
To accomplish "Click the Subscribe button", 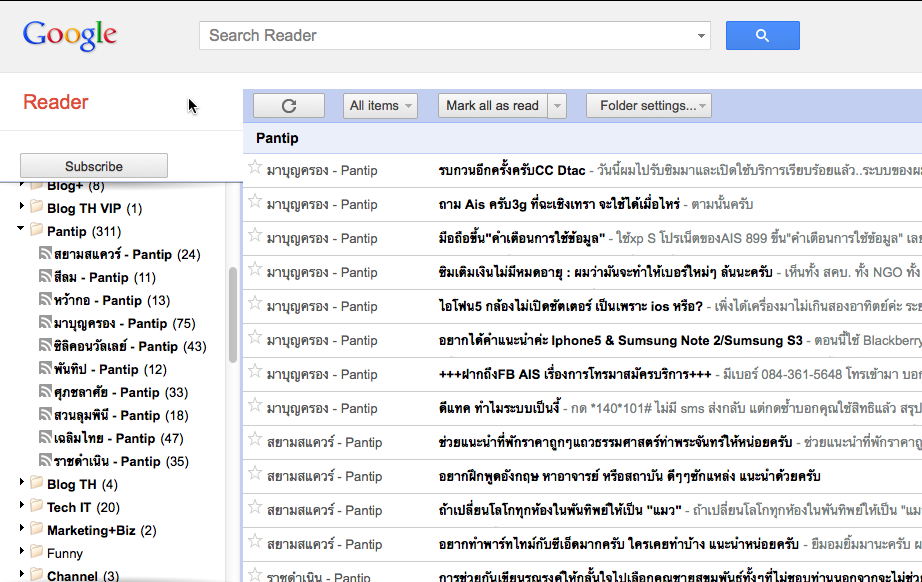I will [93, 166].
